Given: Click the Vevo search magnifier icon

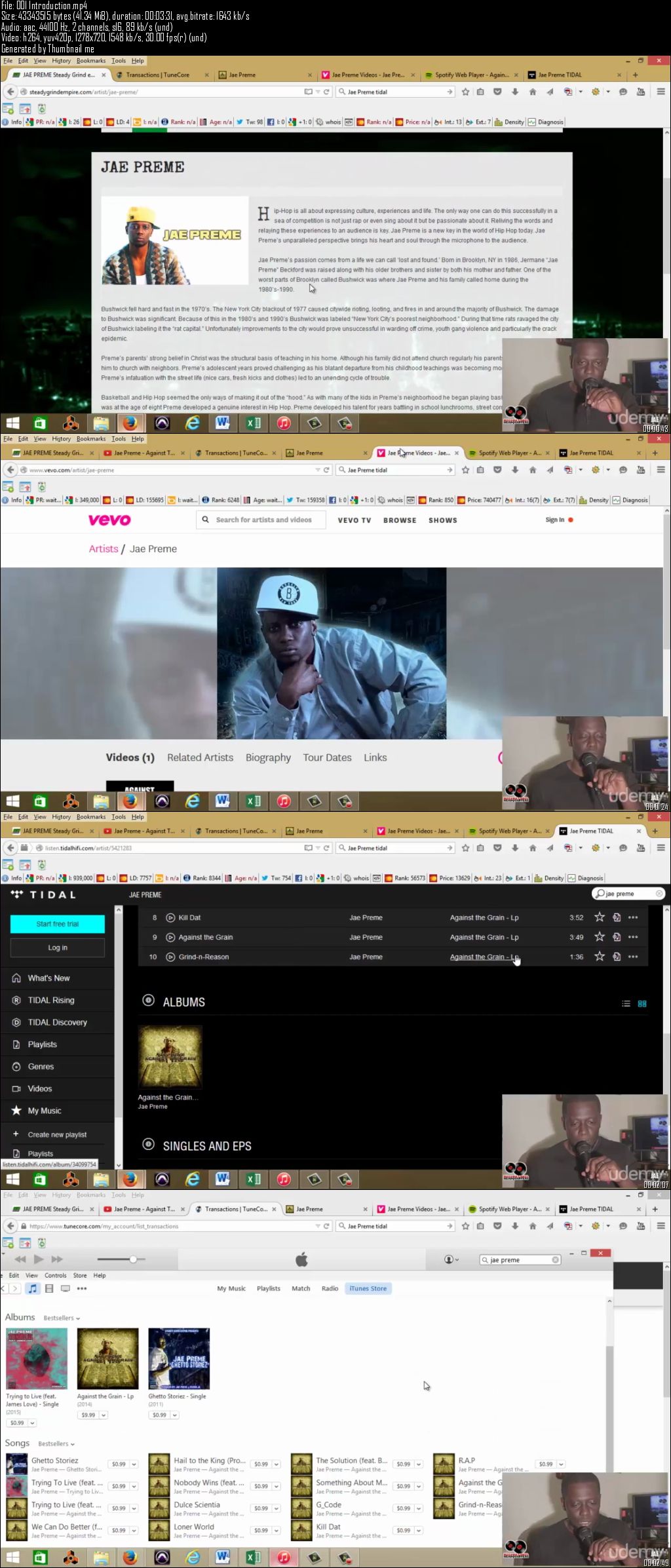Looking at the screenshot, I should click(x=205, y=520).
